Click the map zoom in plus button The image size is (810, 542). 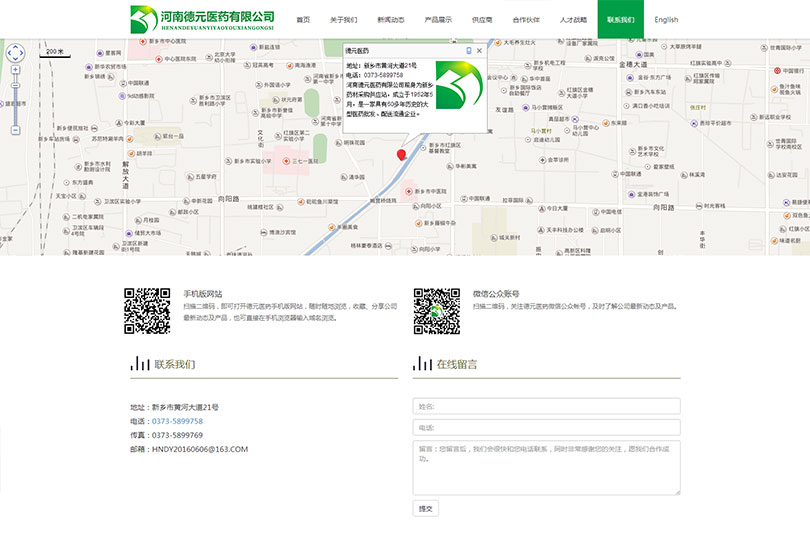(x=14, y=71)
